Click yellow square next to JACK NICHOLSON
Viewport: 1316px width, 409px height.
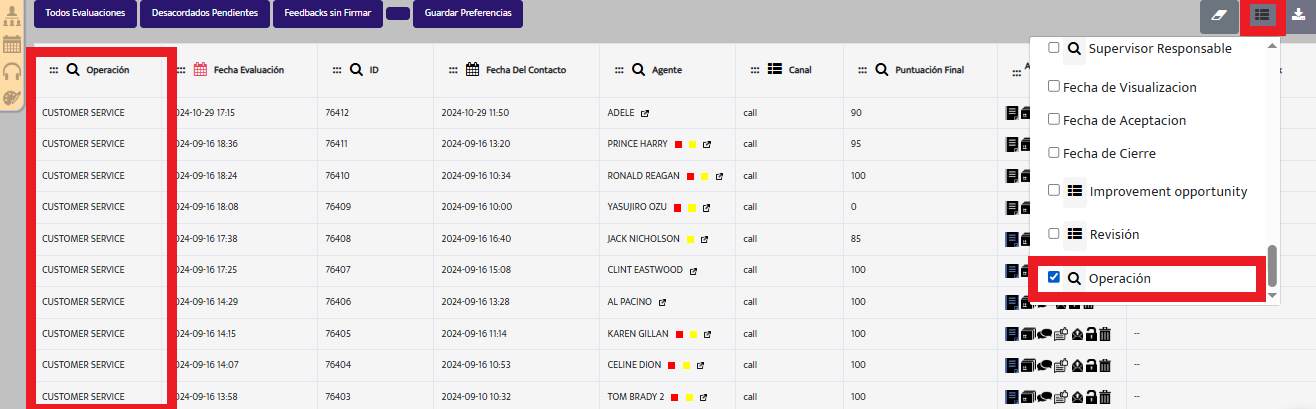pos(691,239)
